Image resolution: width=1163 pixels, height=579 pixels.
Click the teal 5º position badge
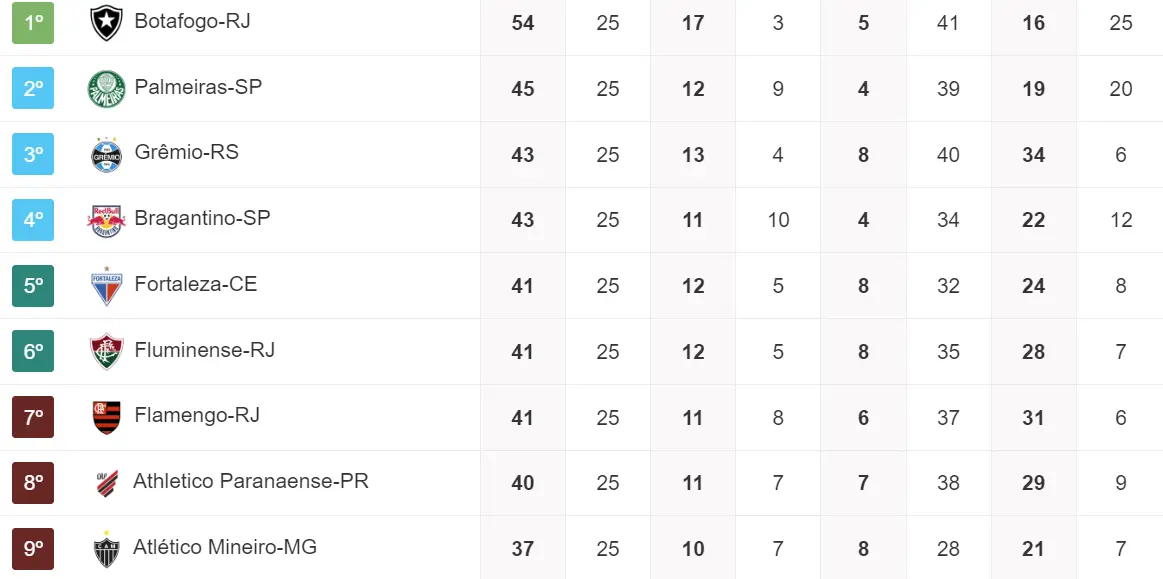[33, 285]
